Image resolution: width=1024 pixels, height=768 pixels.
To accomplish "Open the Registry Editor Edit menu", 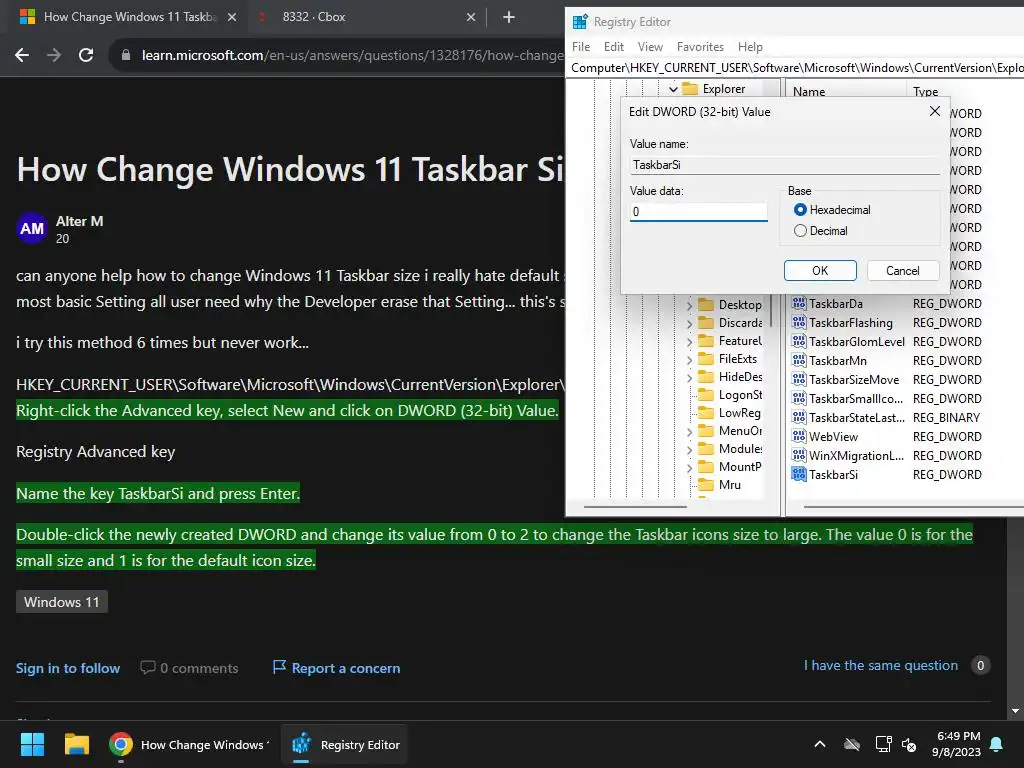I will 613,46.
